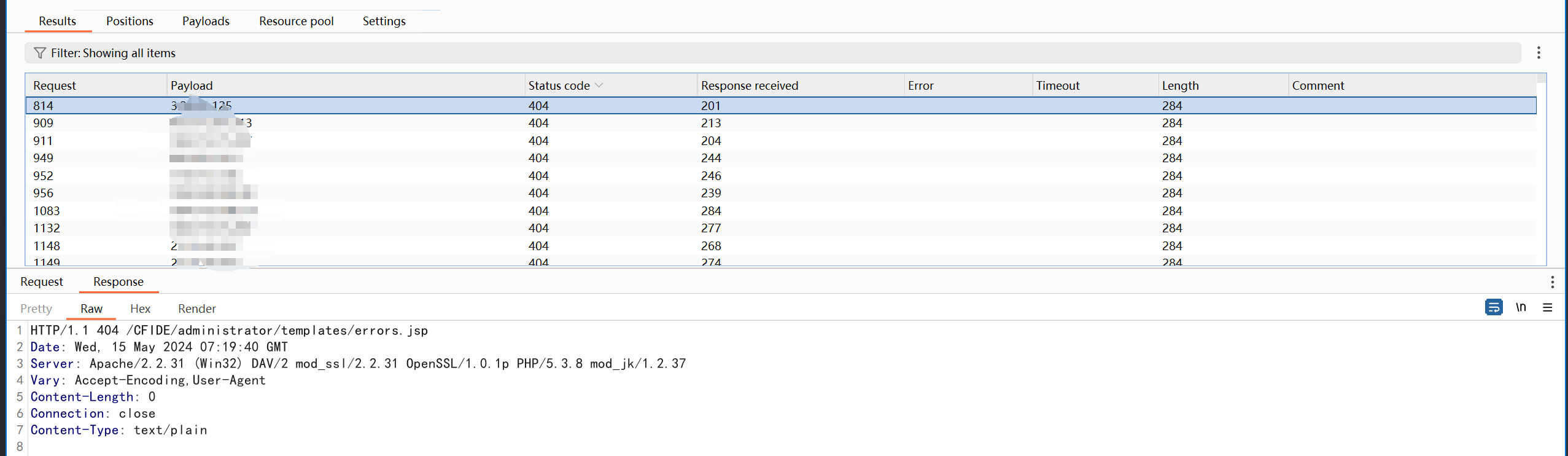
Task: Open the Settings tab
Action: [384, 21]
